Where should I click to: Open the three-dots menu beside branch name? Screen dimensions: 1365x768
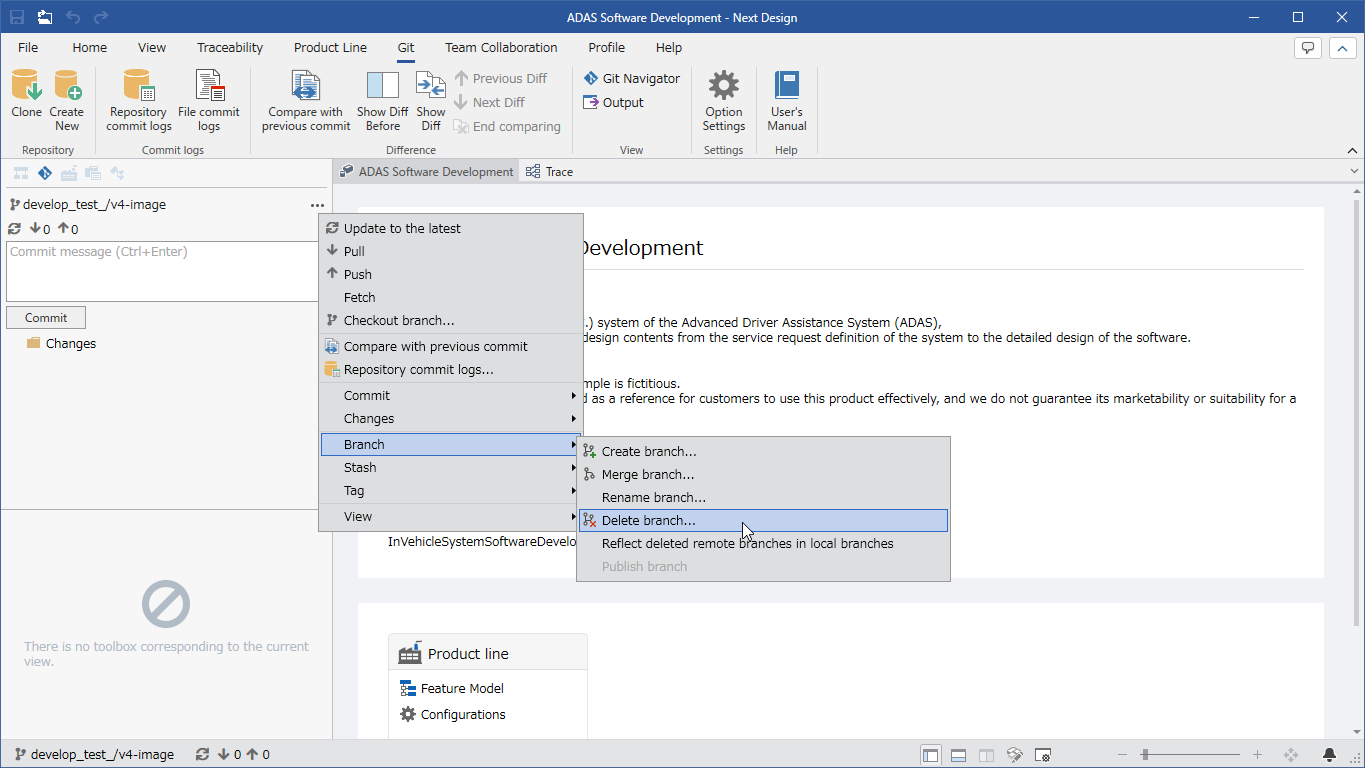317,205
